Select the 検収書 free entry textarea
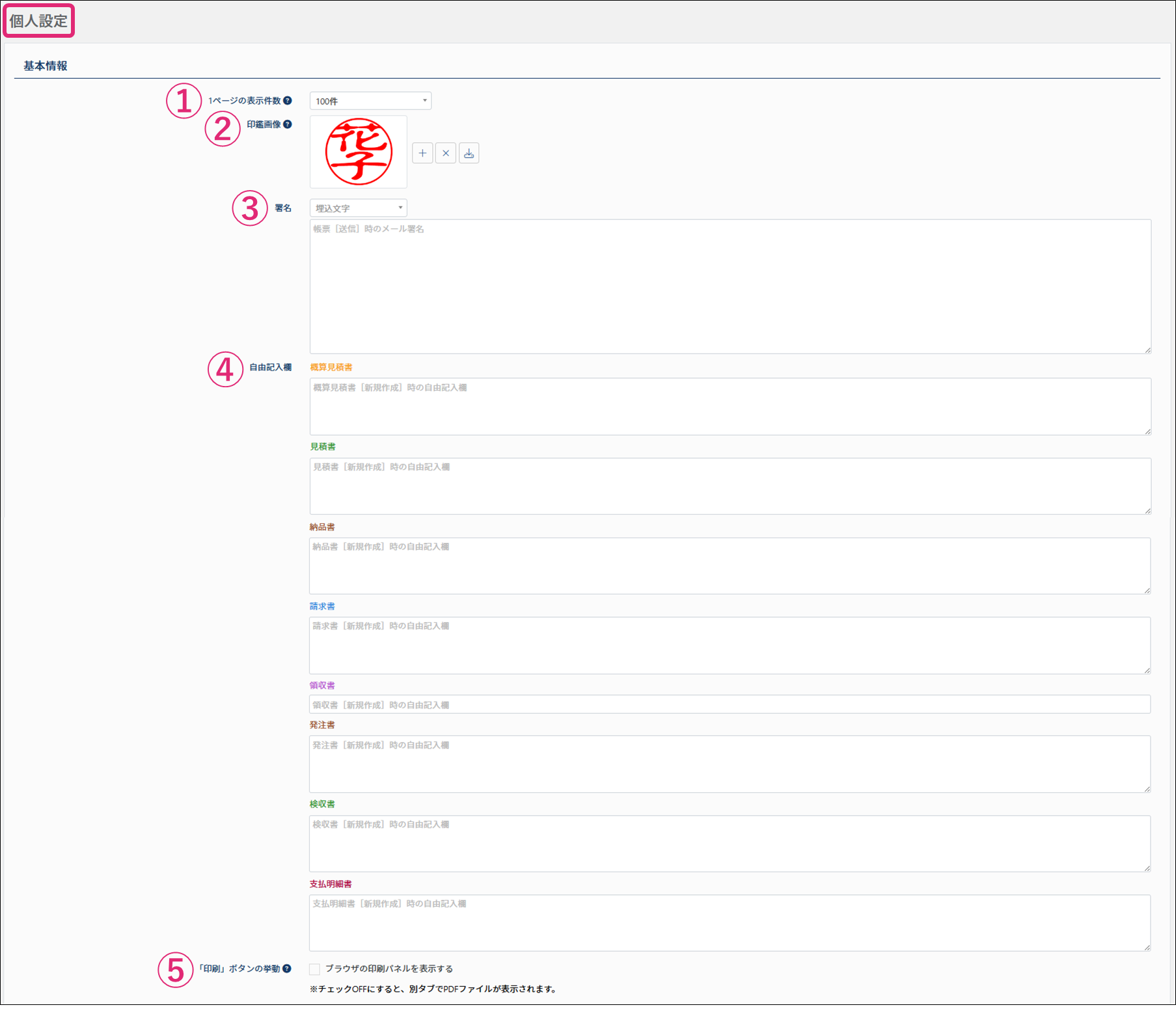 coord(730,844)
